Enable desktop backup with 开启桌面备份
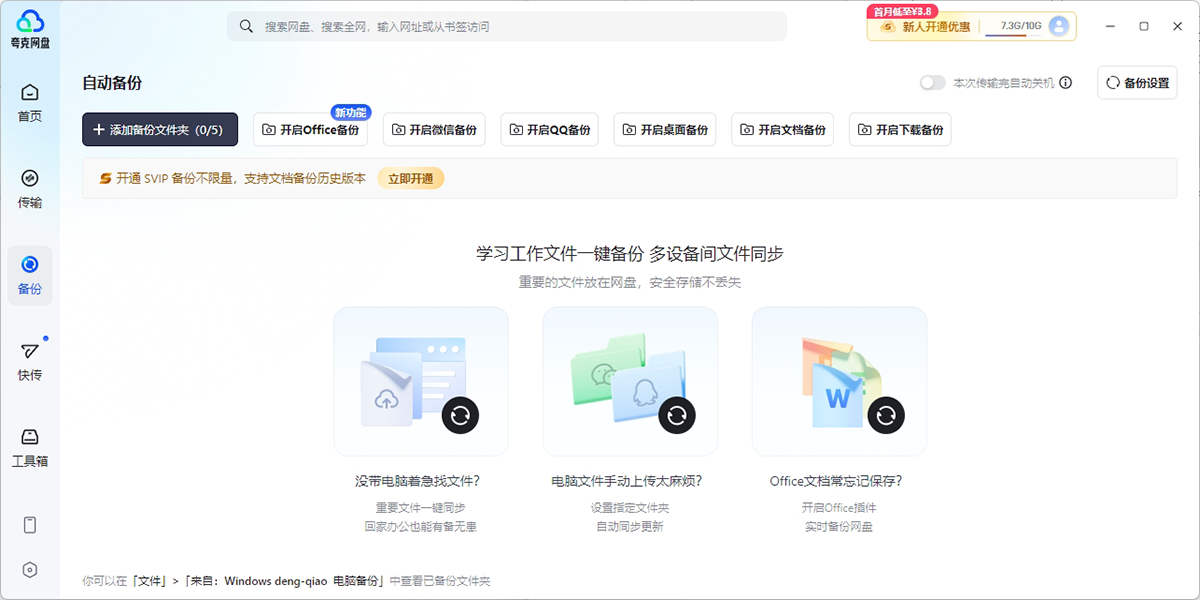Screen dimensions: 1200x600 (x=664, y=129)
